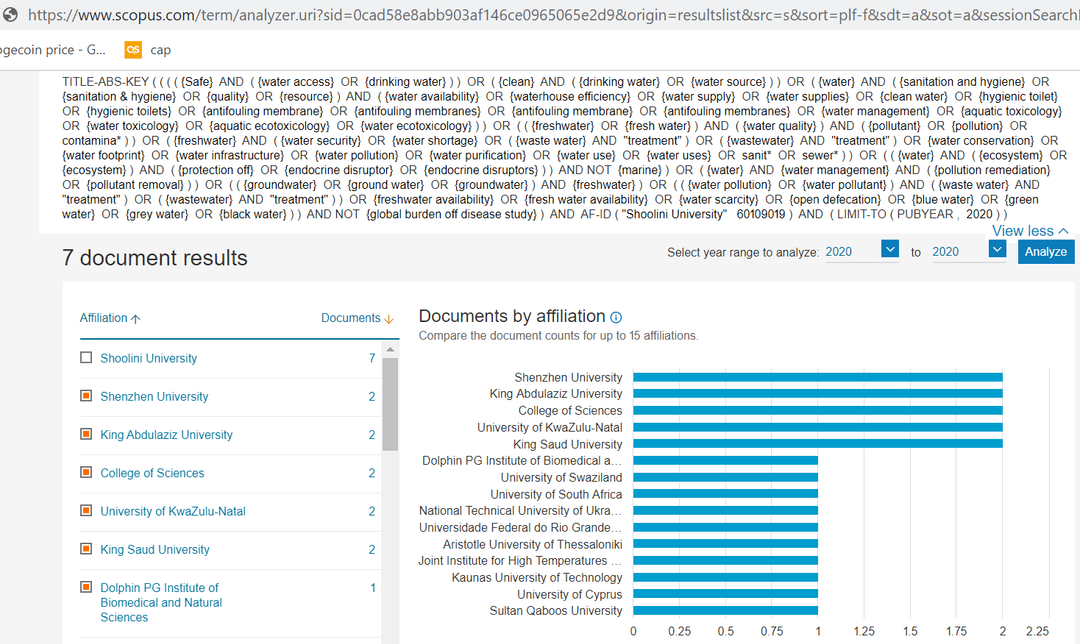
Task: Click the Sultan Qaboos University chart bar
Action: (x=725, y=610)
